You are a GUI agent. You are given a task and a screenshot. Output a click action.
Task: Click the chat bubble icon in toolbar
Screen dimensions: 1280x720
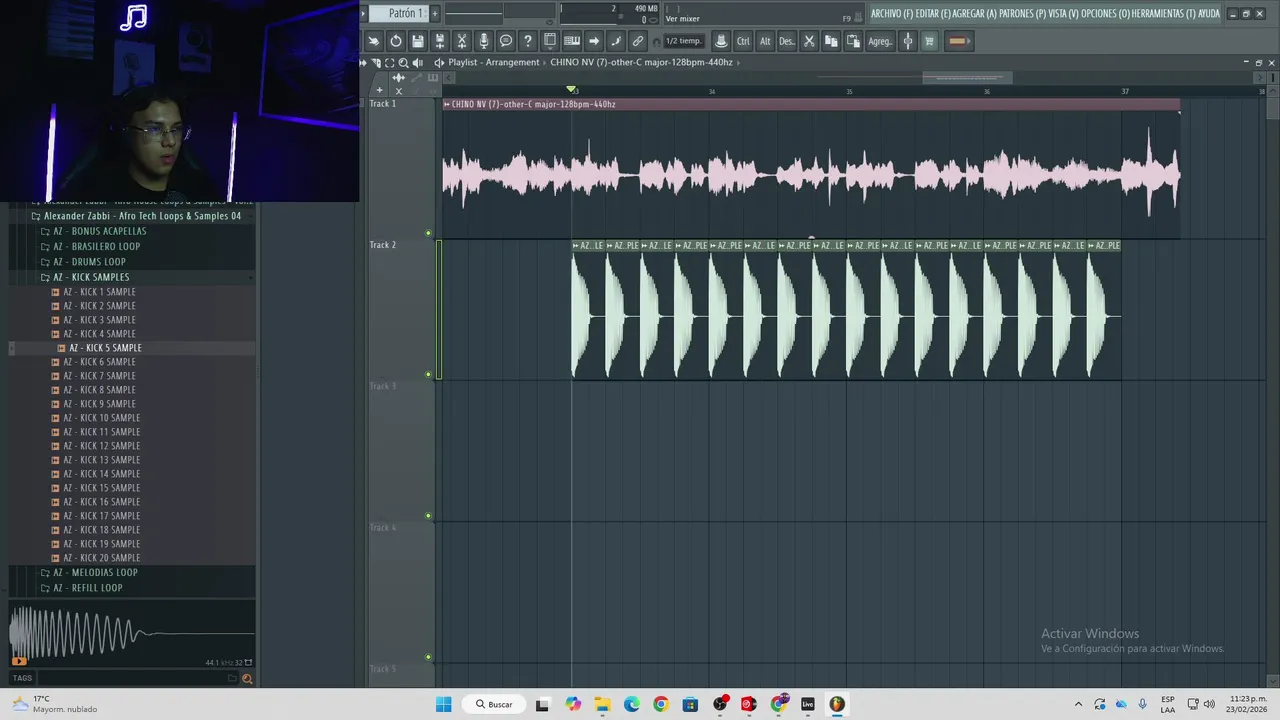click(x=506, y=41)
